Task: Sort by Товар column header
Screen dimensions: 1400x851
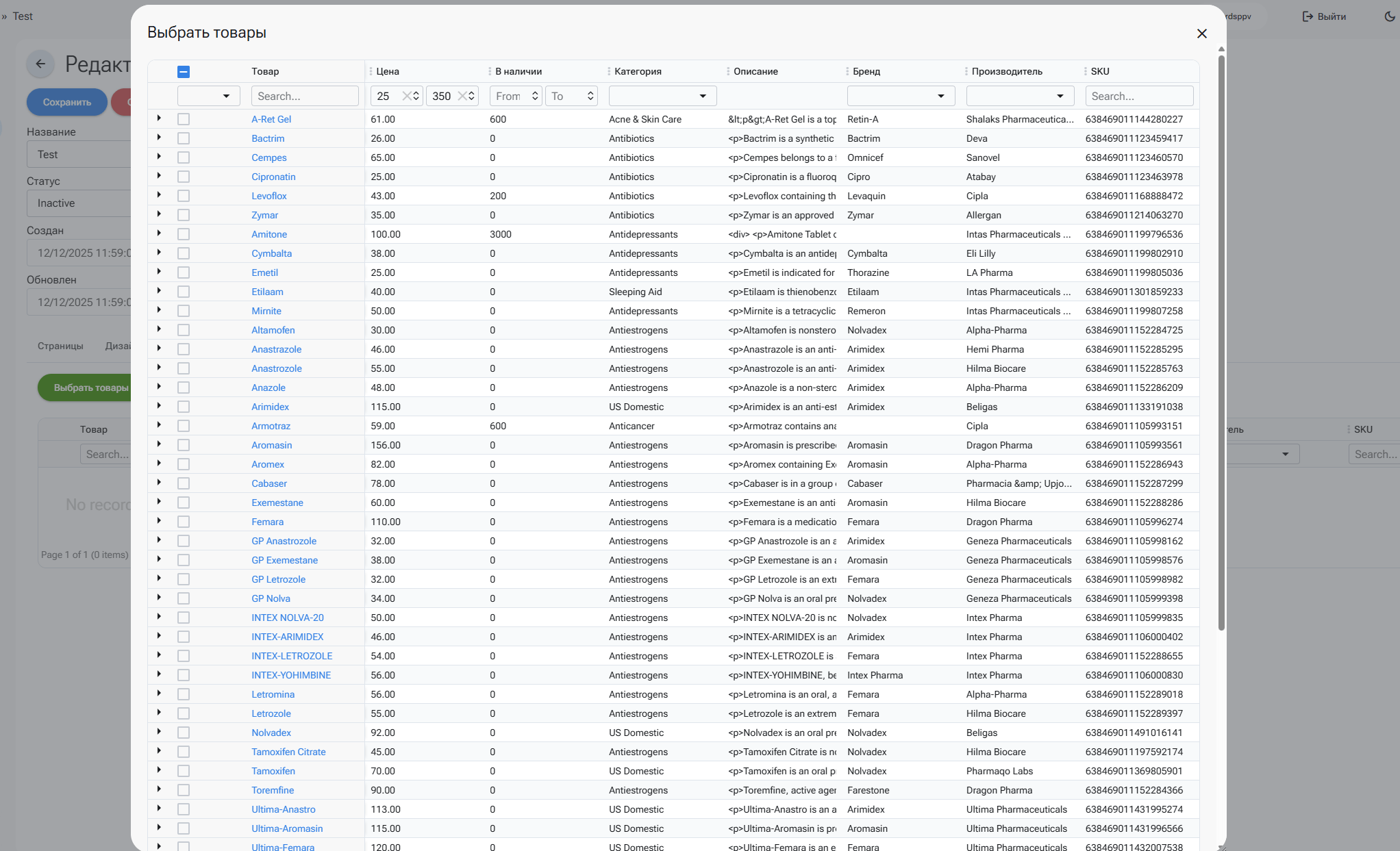Action: point(265,71)
